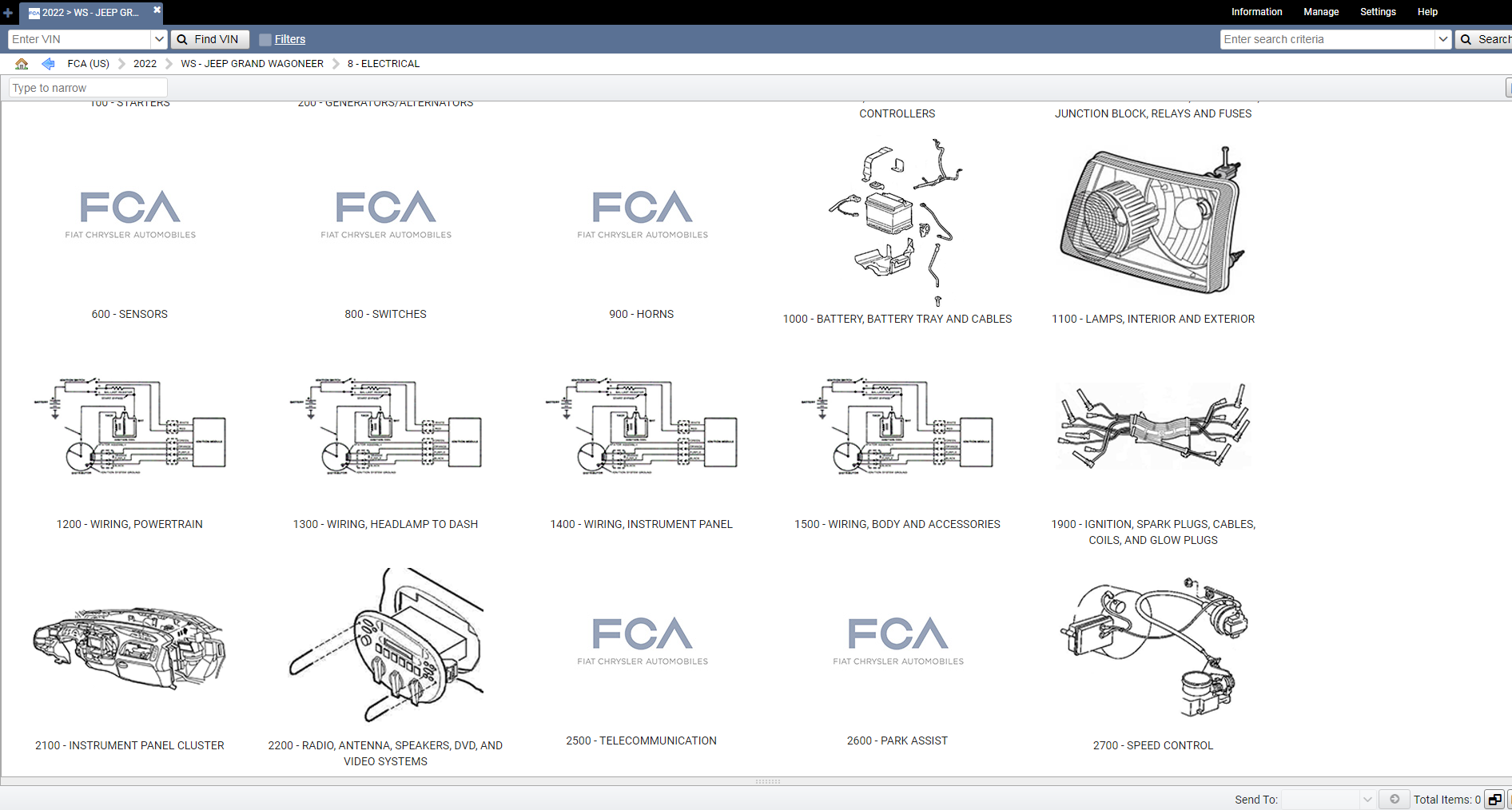Click the magnifier icon inside Find VIN
Screen dimensions: 1512x810
tap(182, 39)
